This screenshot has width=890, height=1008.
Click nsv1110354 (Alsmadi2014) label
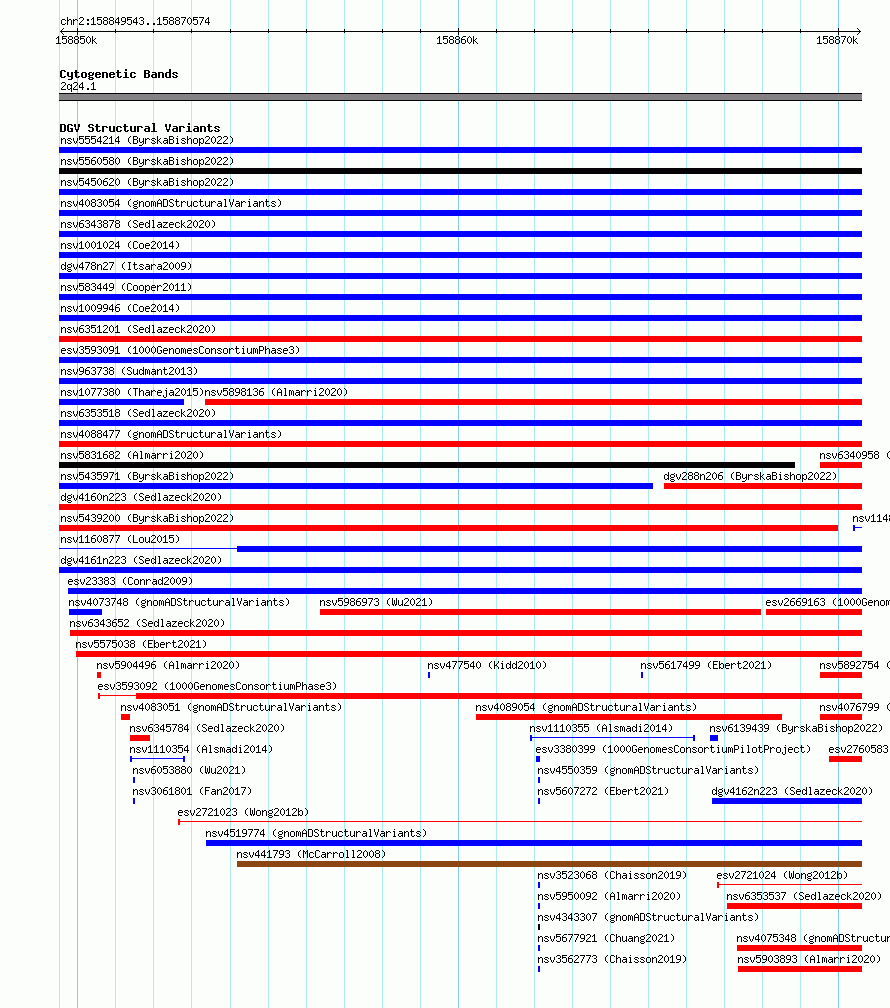pyautogui.click(x=201, y=749)
